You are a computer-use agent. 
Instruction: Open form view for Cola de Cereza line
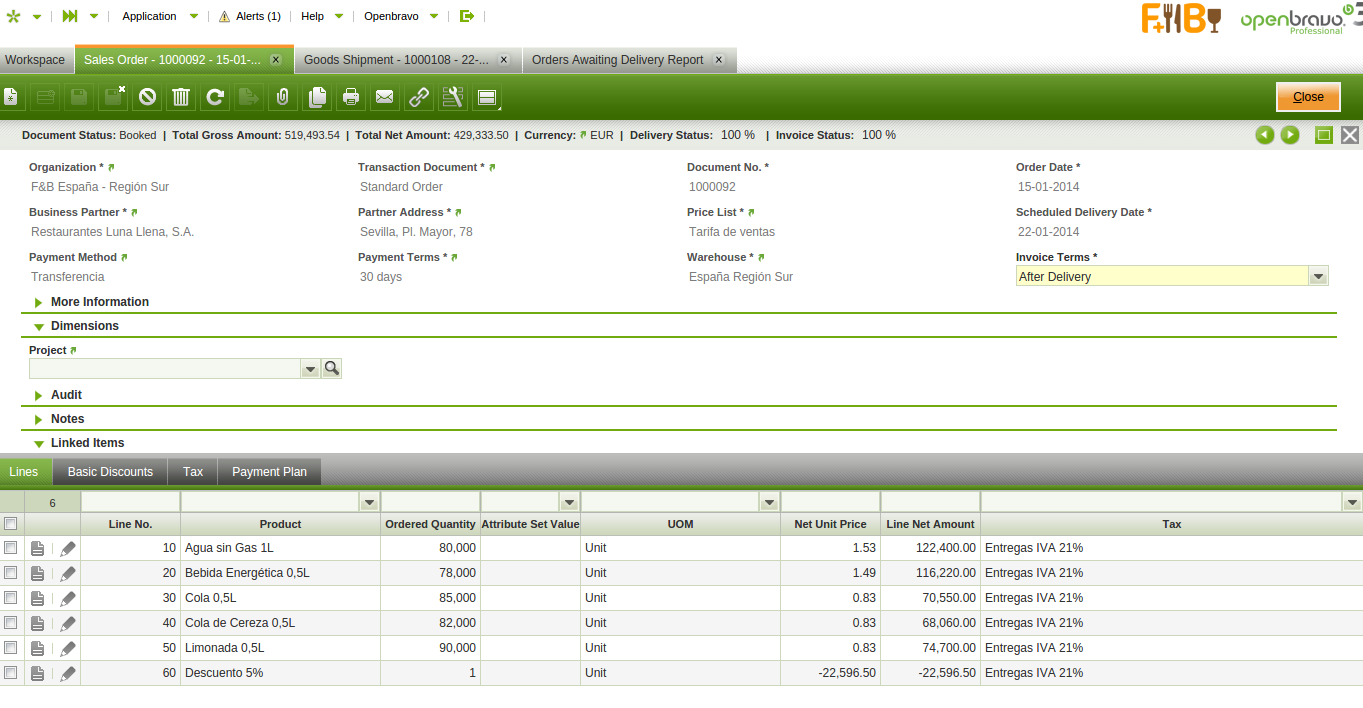coord(37,623)
